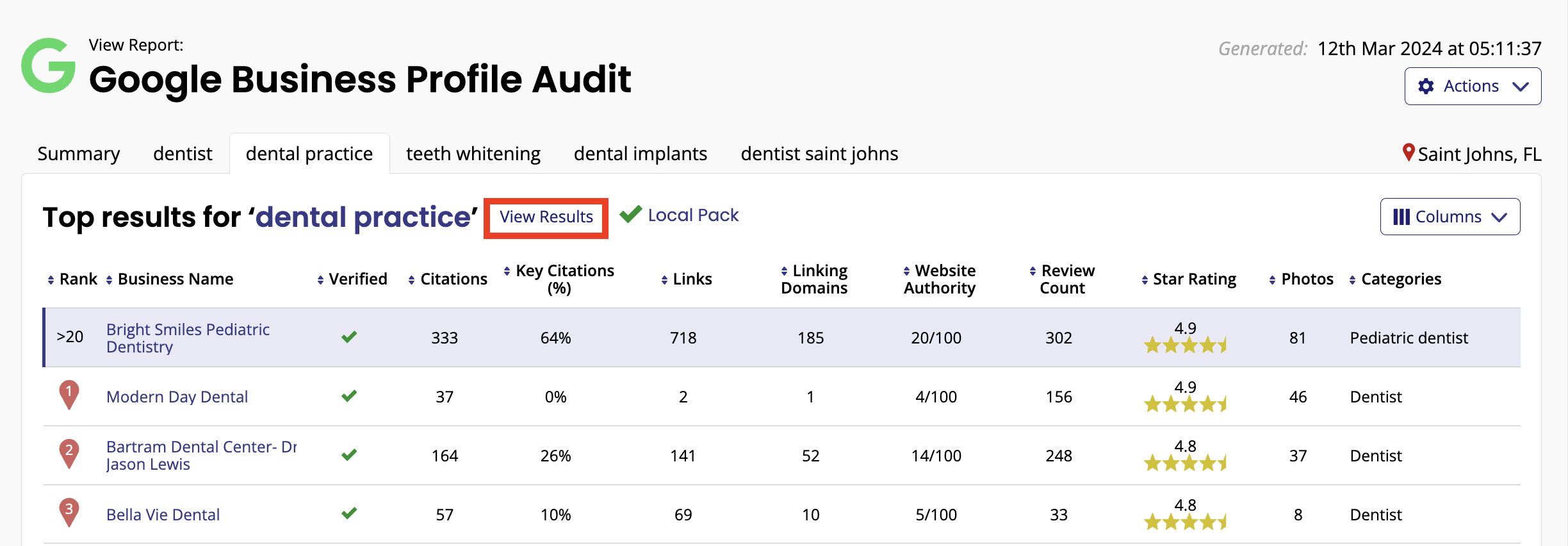Image resolution: width=1568 pixels, height=546 pixels.
Task: Click the 302 review count value
Action: click(x=1059, y=338)
